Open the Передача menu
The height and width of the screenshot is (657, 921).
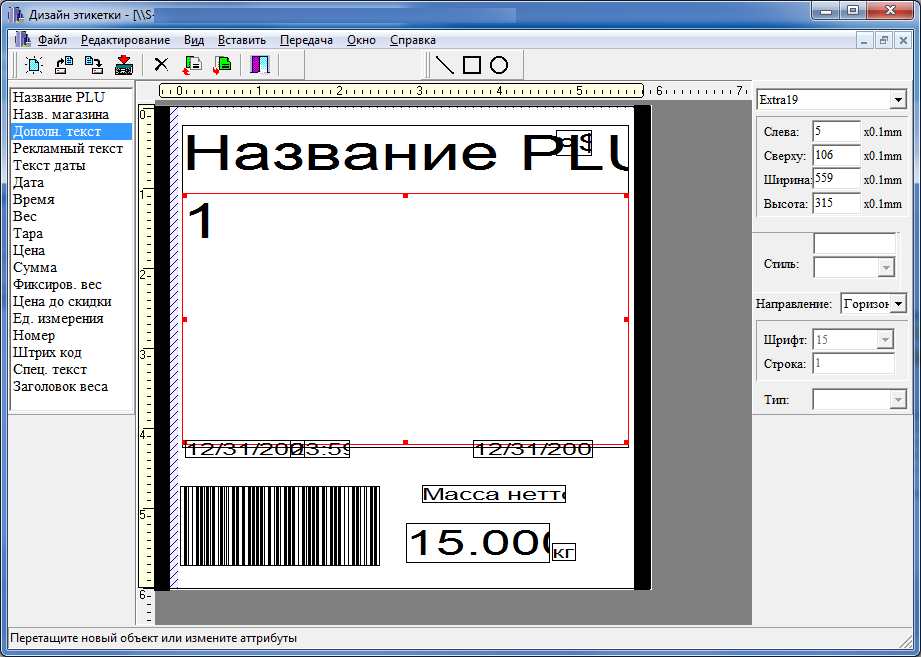306,40
